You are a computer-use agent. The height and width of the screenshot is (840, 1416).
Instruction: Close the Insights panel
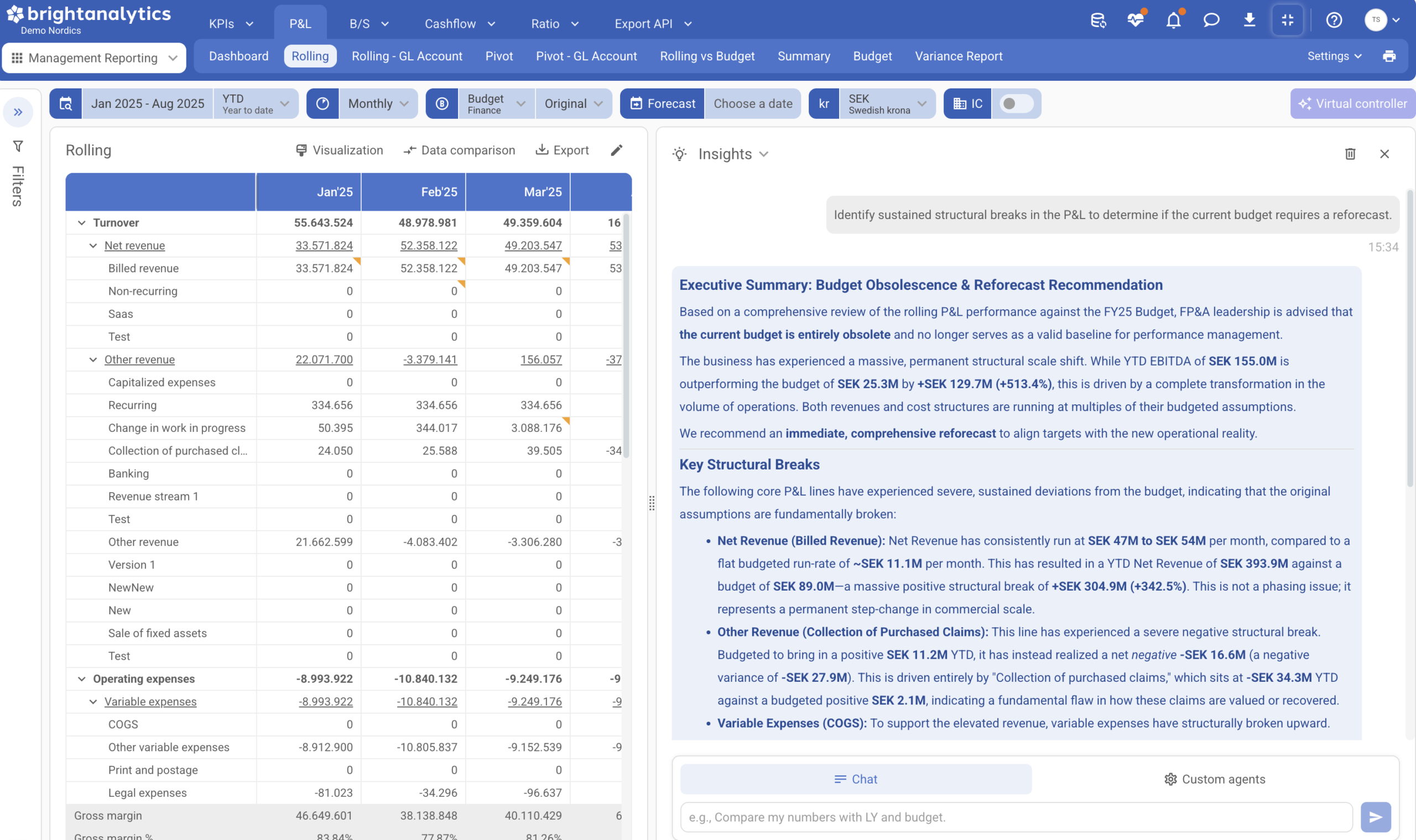coord(1384,154)
